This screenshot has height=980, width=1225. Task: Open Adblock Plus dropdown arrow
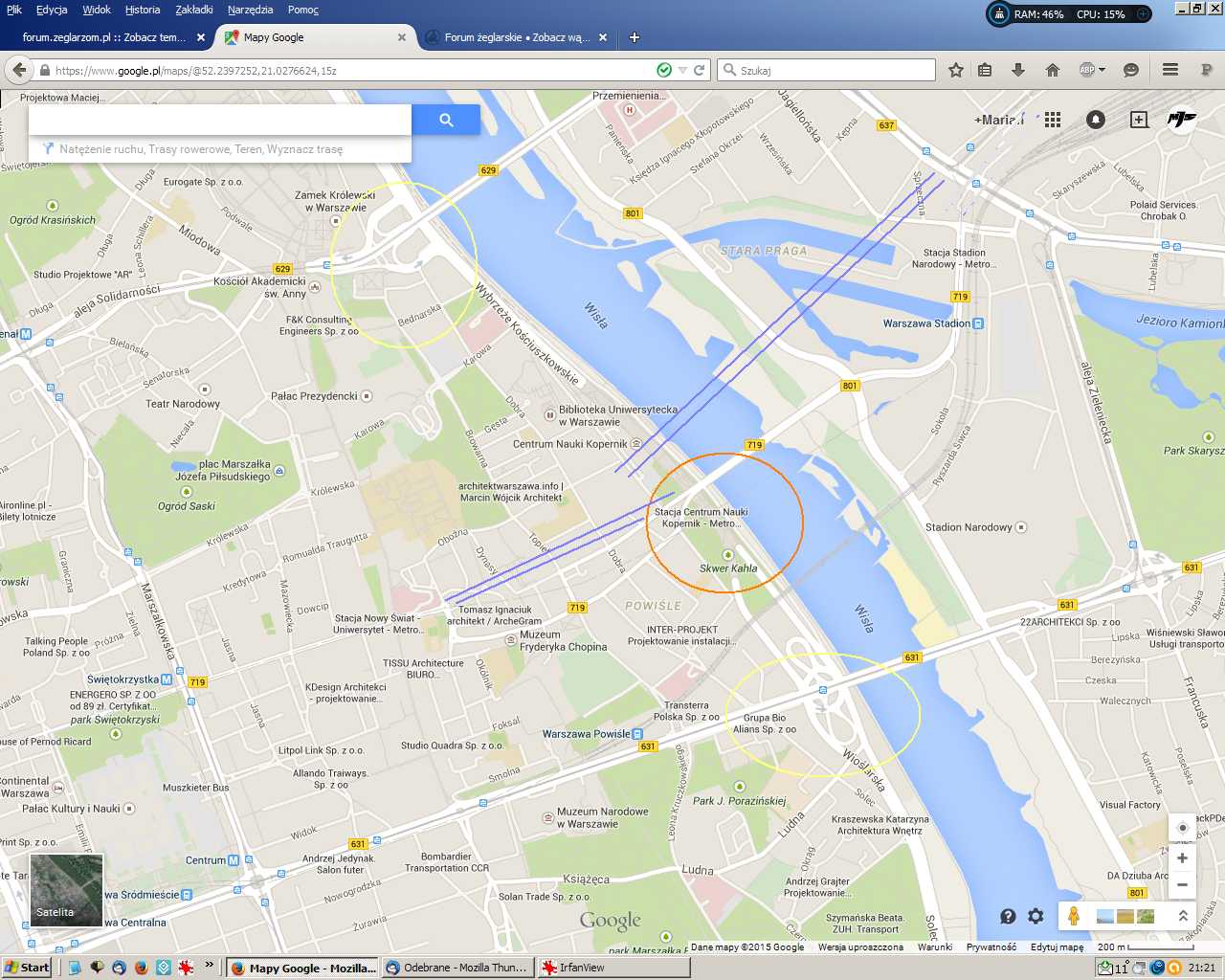point(1102,70)
